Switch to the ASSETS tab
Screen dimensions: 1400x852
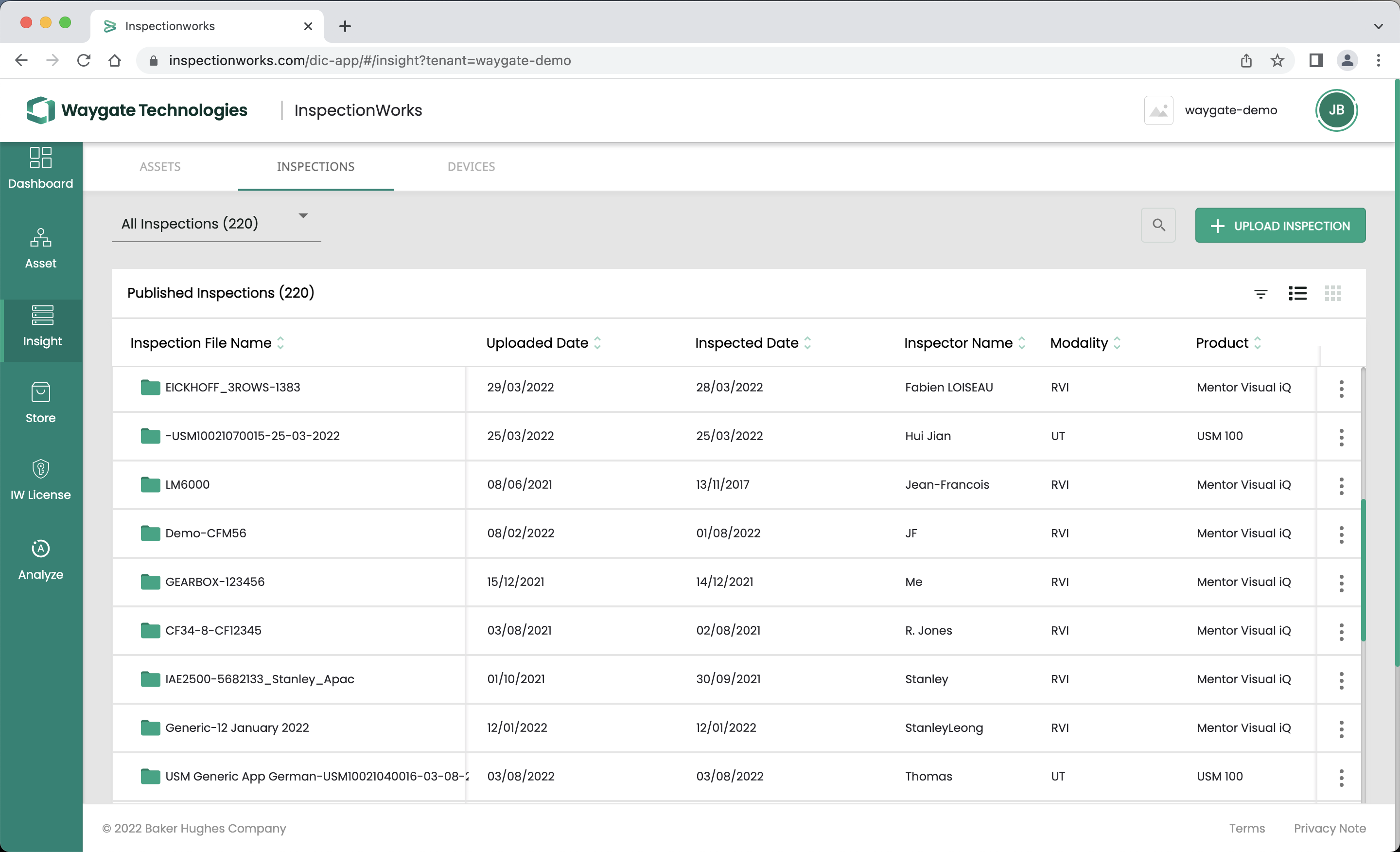click(160, 166)
